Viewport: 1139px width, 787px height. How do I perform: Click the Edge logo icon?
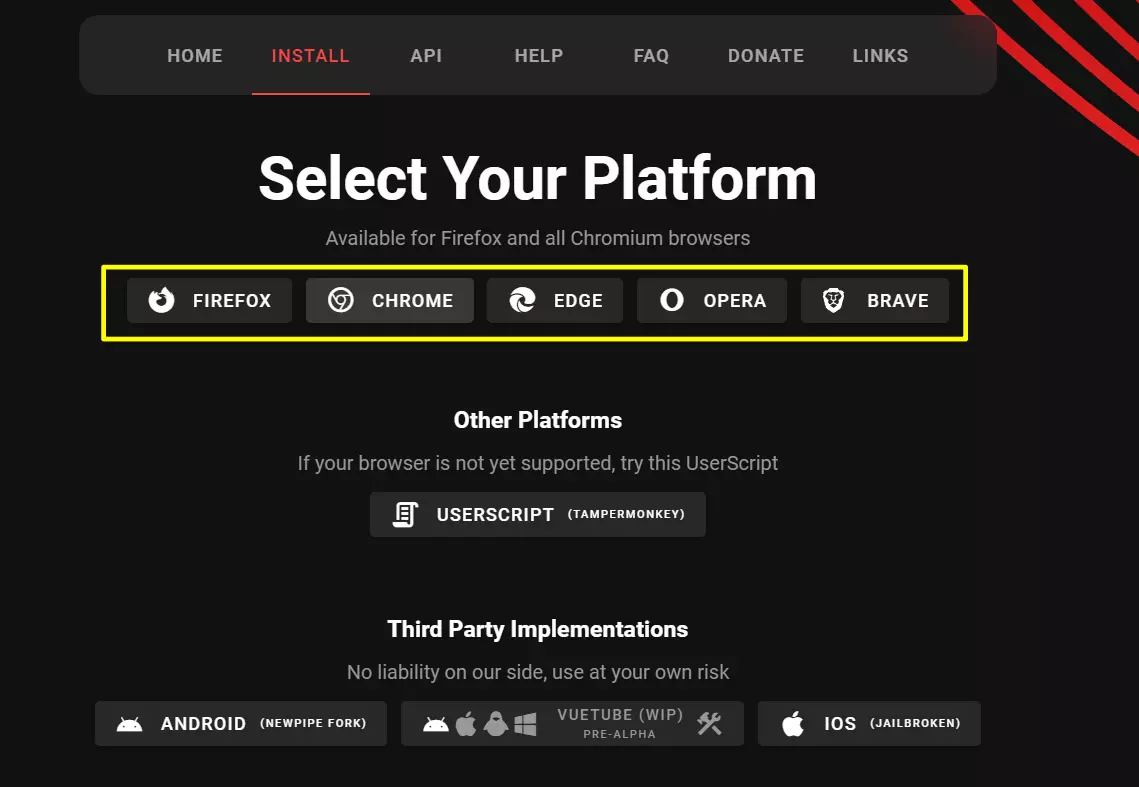pyautogui.click(x=522, y=300)
